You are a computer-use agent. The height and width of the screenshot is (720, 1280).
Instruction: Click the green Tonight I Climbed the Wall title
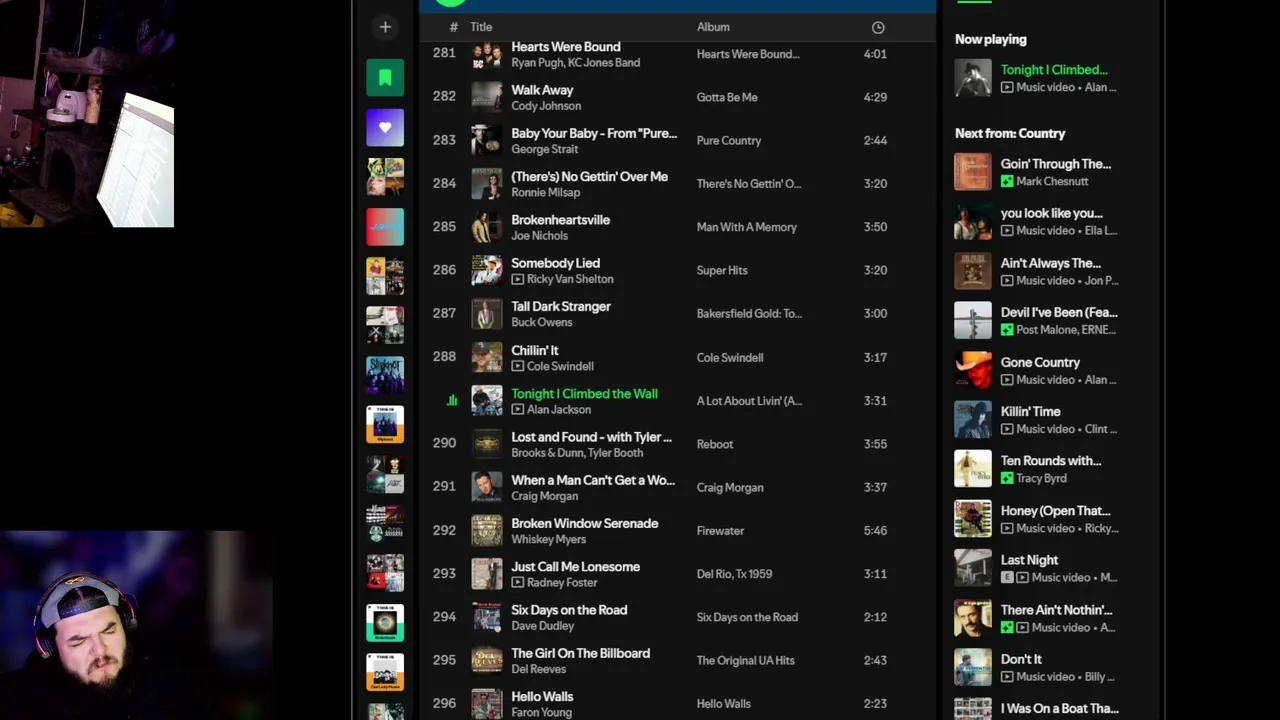click(585, 394)
